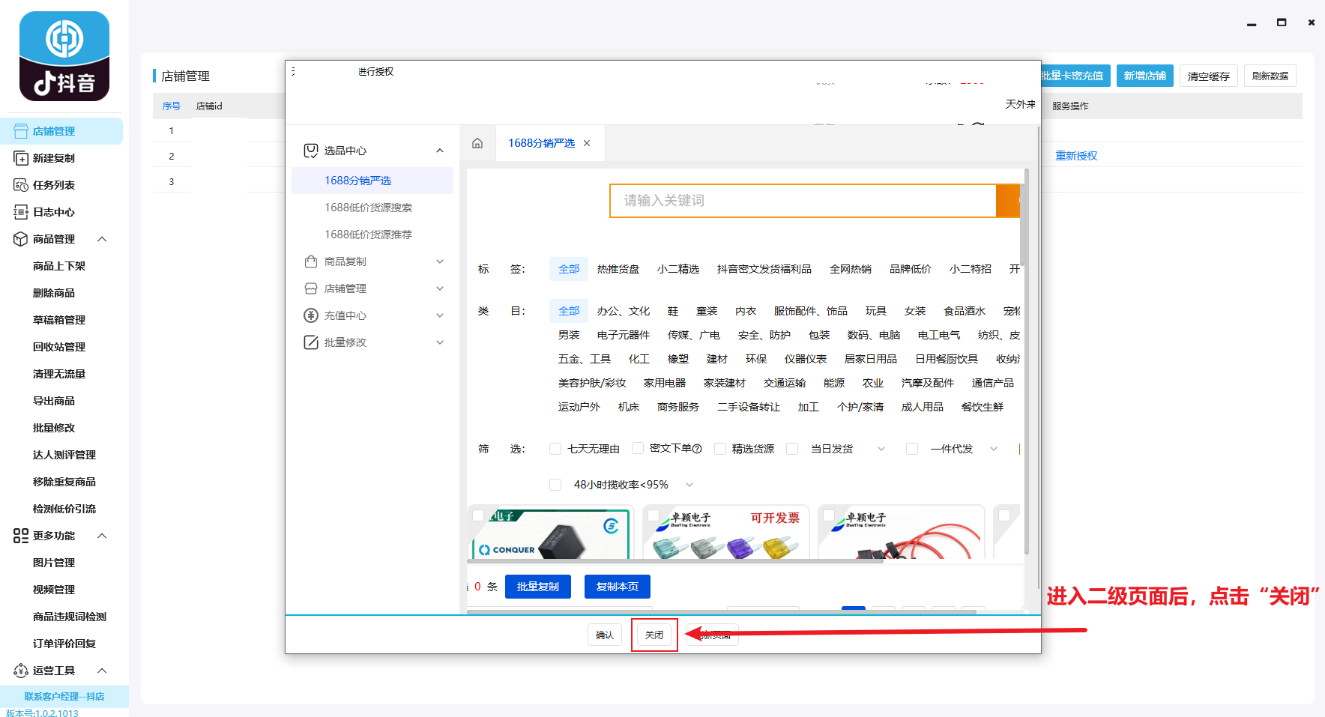The height and width of the screenshot is (717, 1325).
Task: Click the 运营工具 sidebar icon
Action: click(x=20, y=670)
